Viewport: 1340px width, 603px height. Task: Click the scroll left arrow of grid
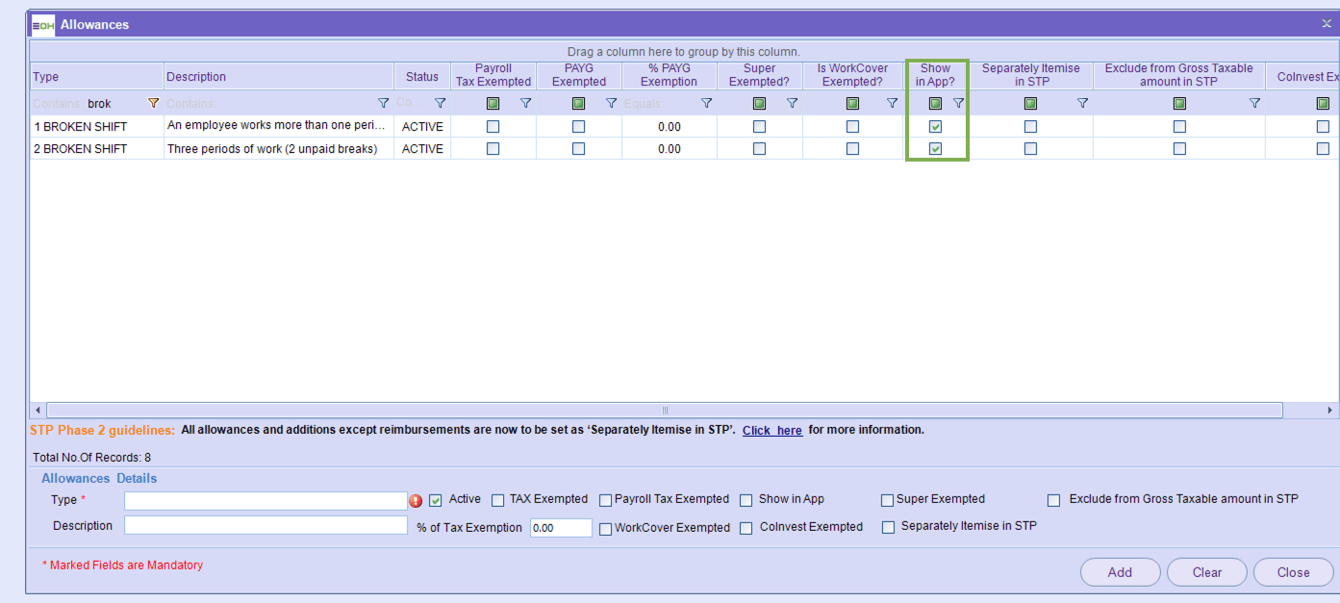38,410
